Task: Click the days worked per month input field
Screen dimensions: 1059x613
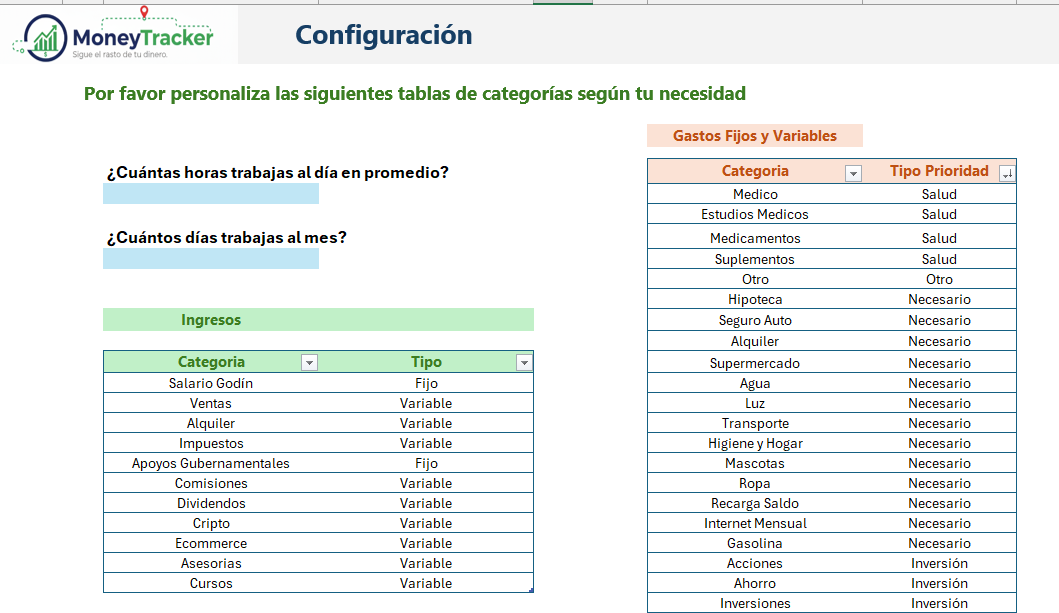Action: pos(211,259)
